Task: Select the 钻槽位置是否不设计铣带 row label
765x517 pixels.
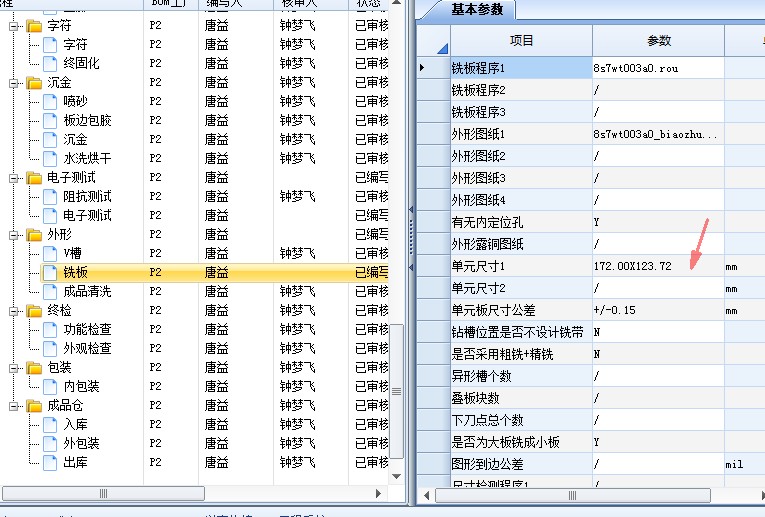Action: point(517,332)
